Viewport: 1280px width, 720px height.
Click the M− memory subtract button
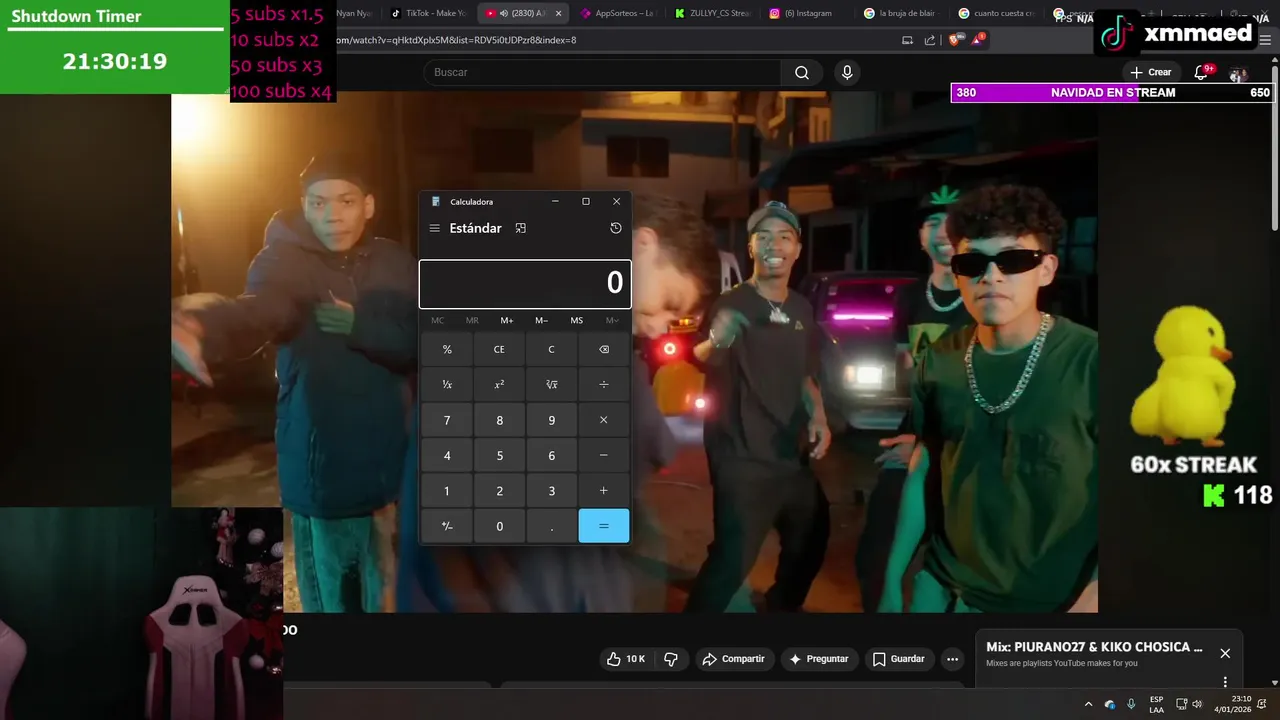(541, 320)
